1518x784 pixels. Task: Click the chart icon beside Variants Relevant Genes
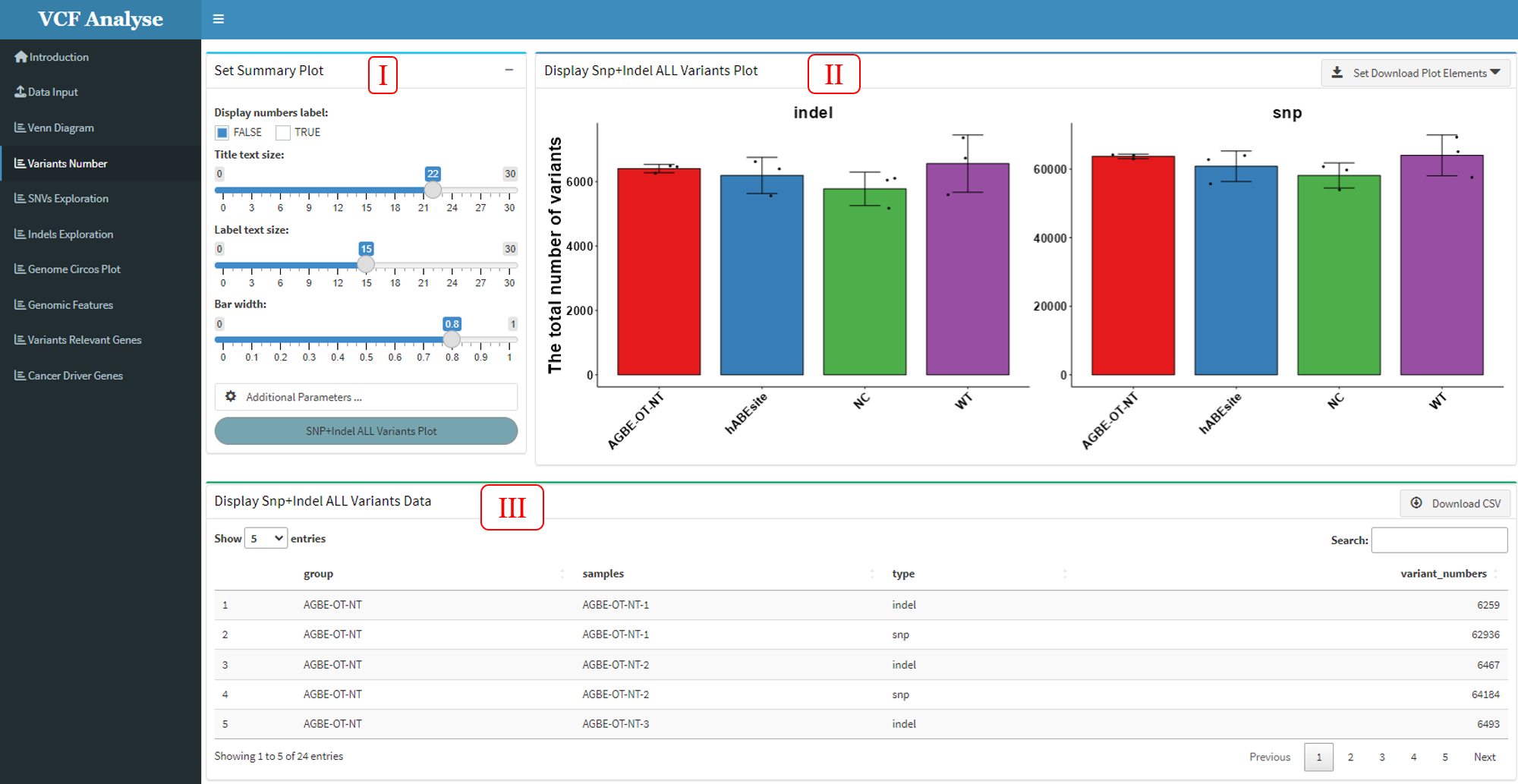20,339
